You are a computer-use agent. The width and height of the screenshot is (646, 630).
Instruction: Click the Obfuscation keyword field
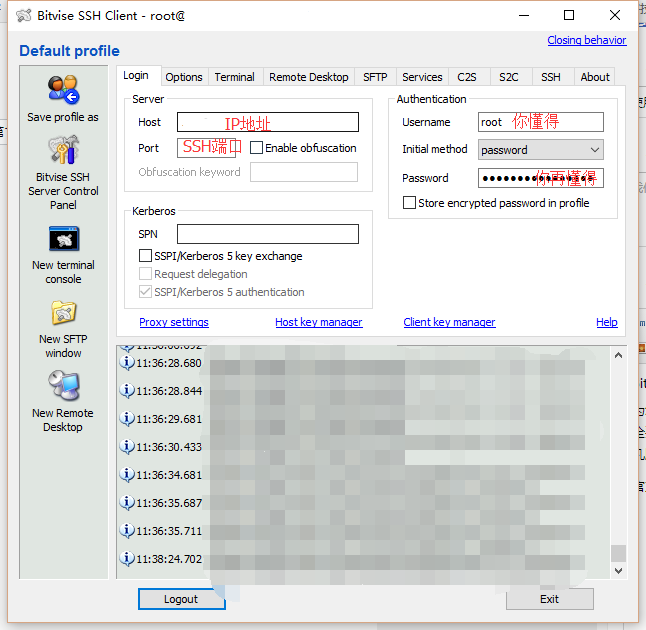tap(304, 172)
